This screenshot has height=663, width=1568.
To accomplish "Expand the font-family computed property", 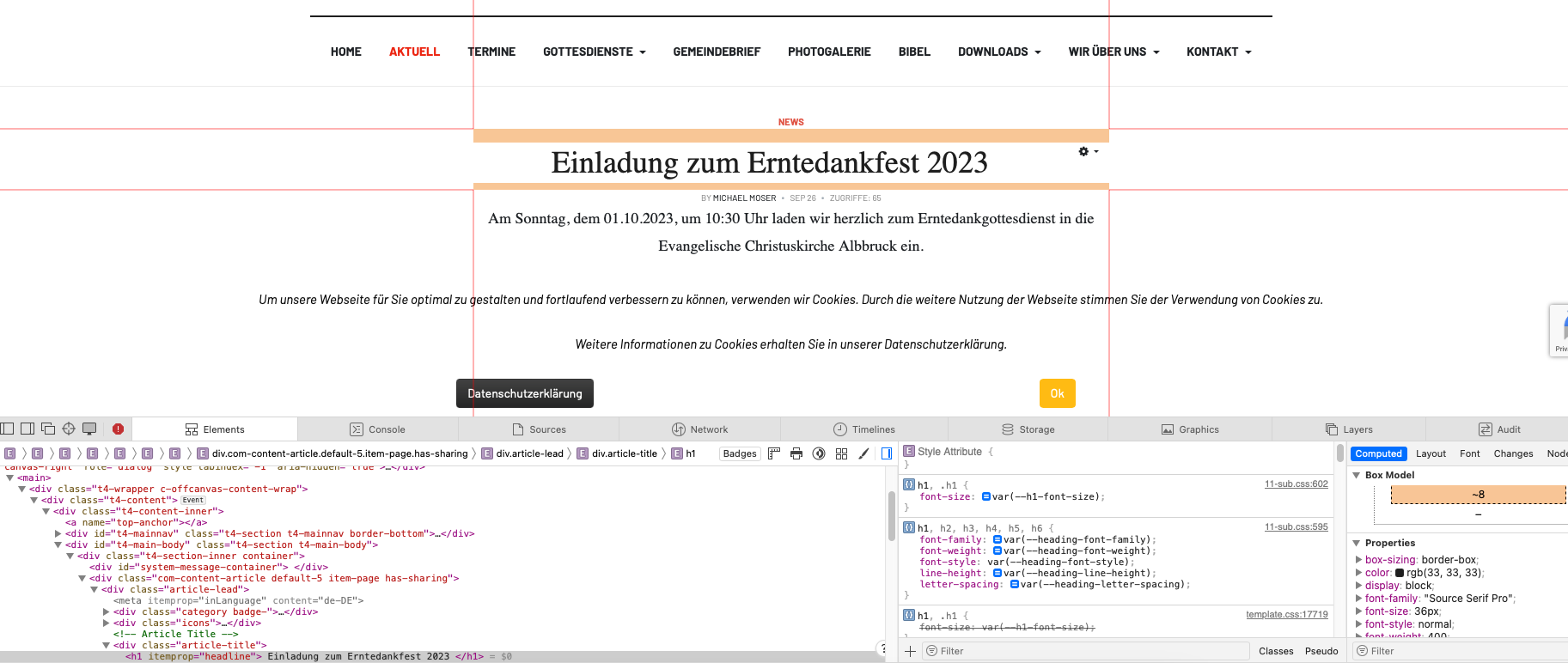I will (x=1359, y=599).
